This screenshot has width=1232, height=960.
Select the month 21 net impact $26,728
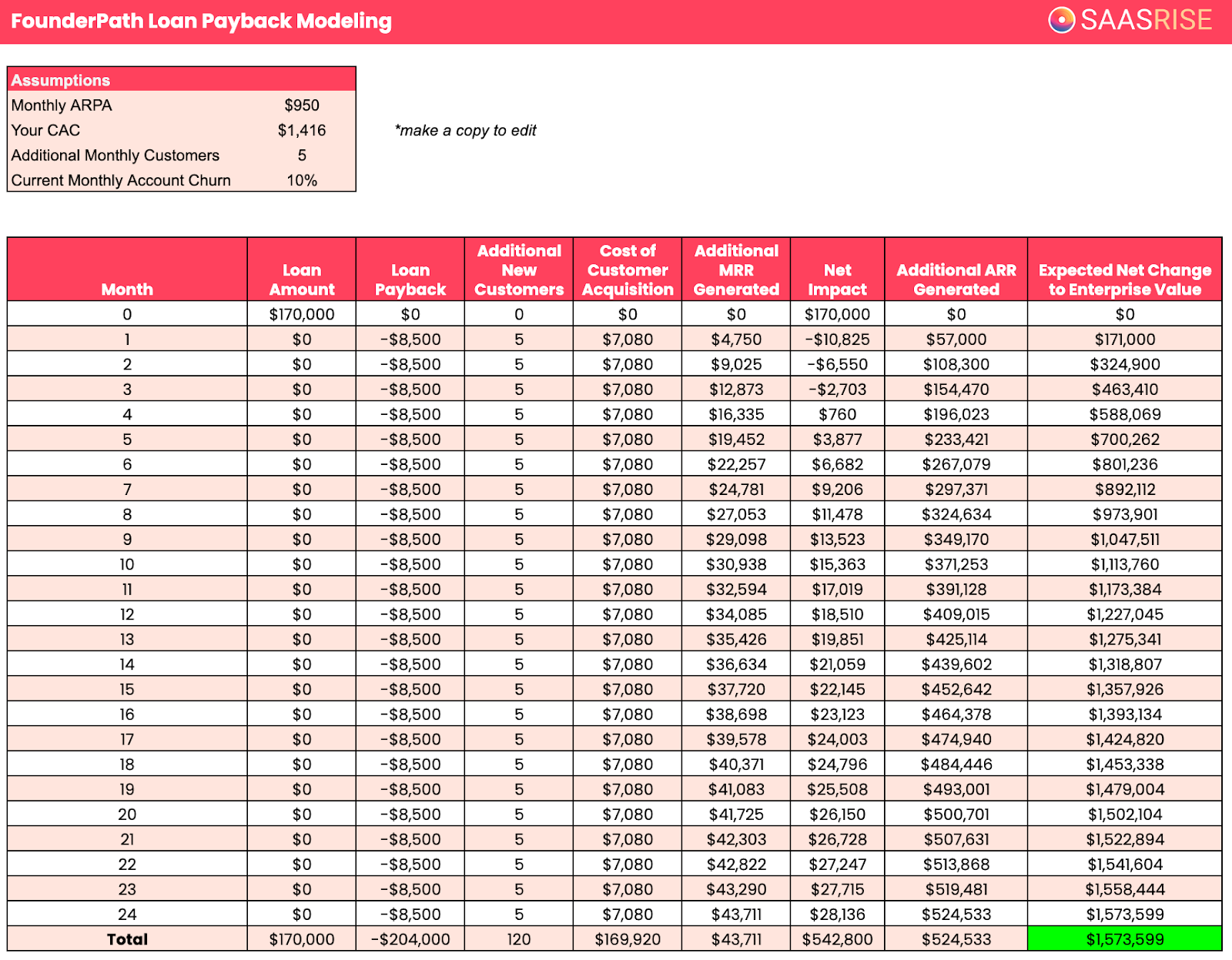coord(838,839)
